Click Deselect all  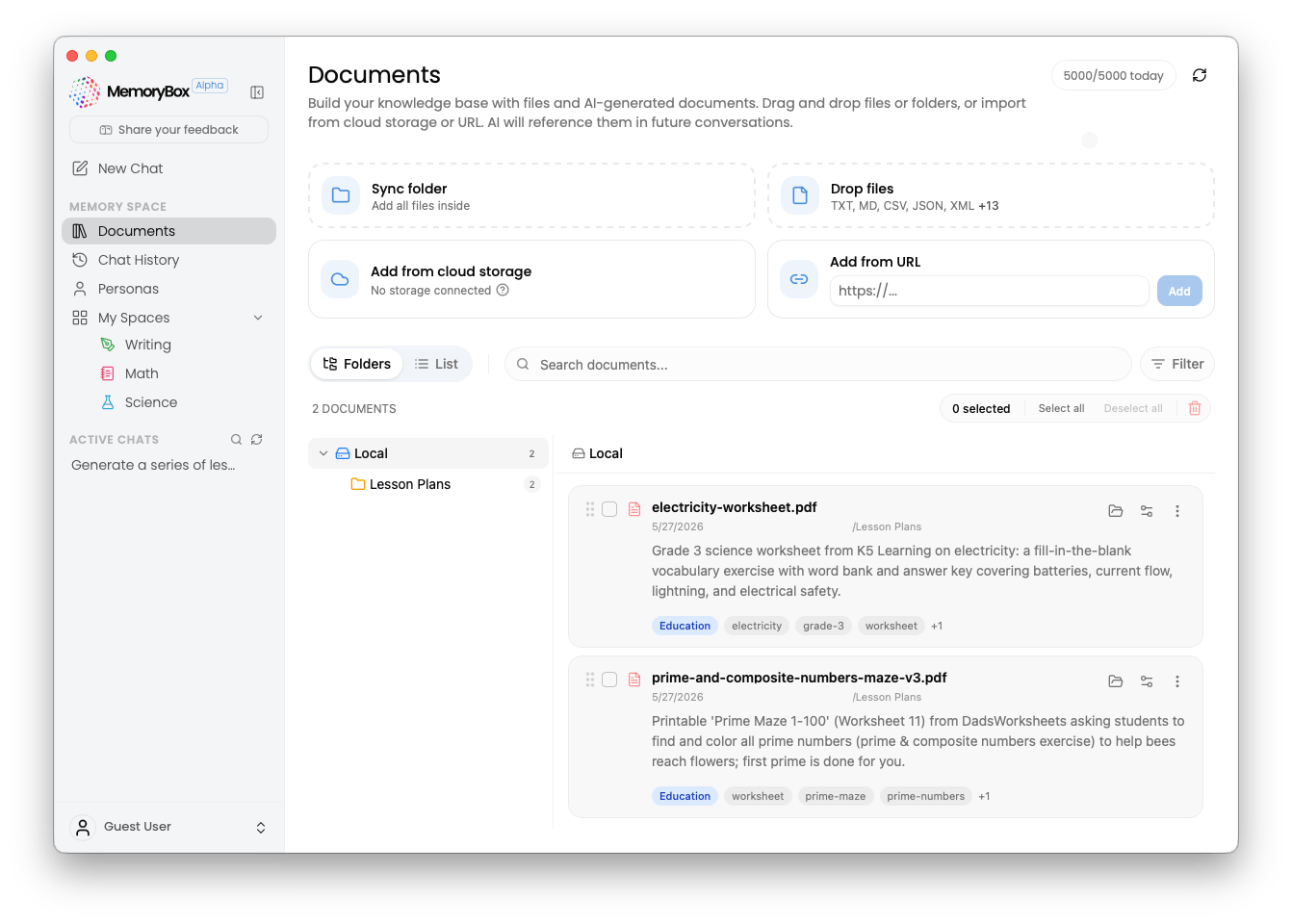point(1133,408)
